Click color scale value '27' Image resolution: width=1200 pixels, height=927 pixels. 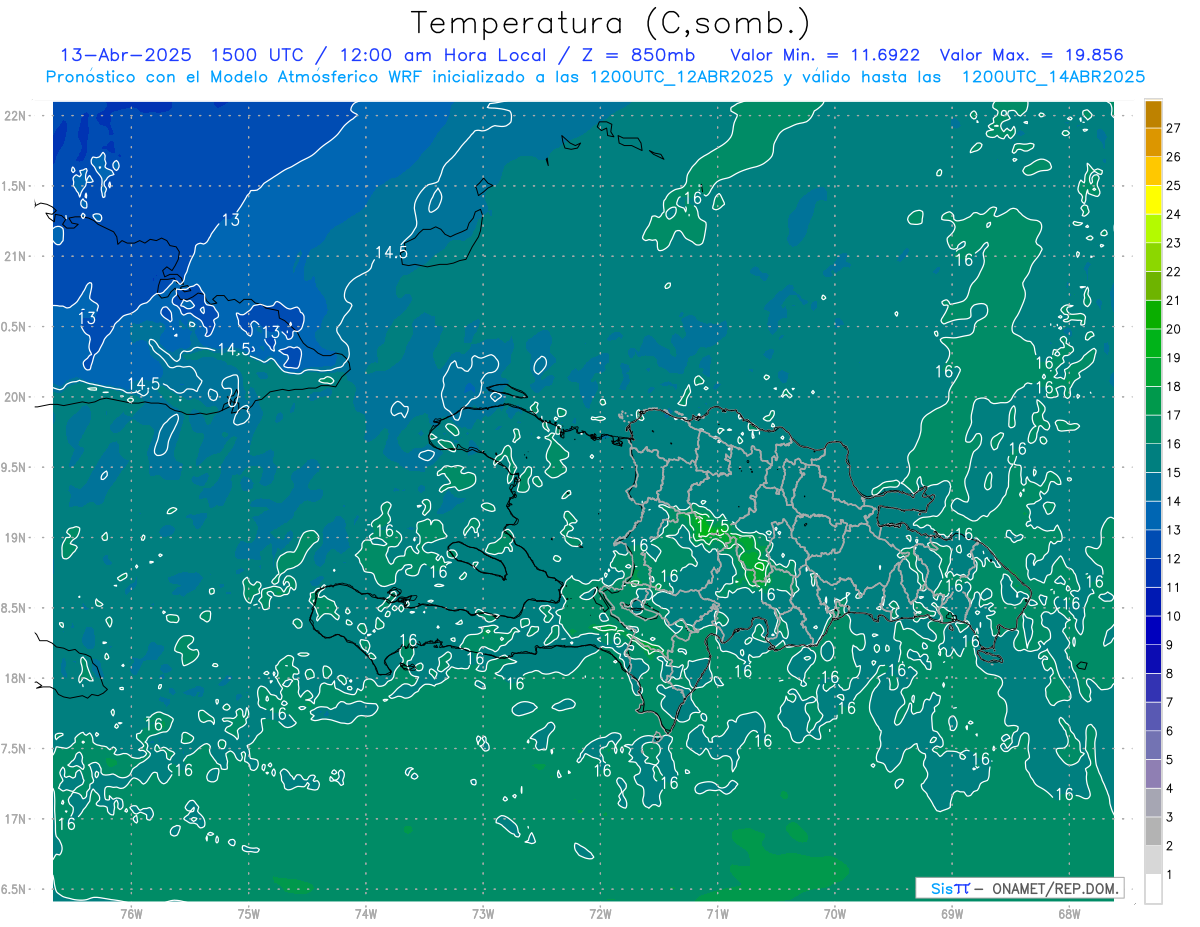(1174, 128)
